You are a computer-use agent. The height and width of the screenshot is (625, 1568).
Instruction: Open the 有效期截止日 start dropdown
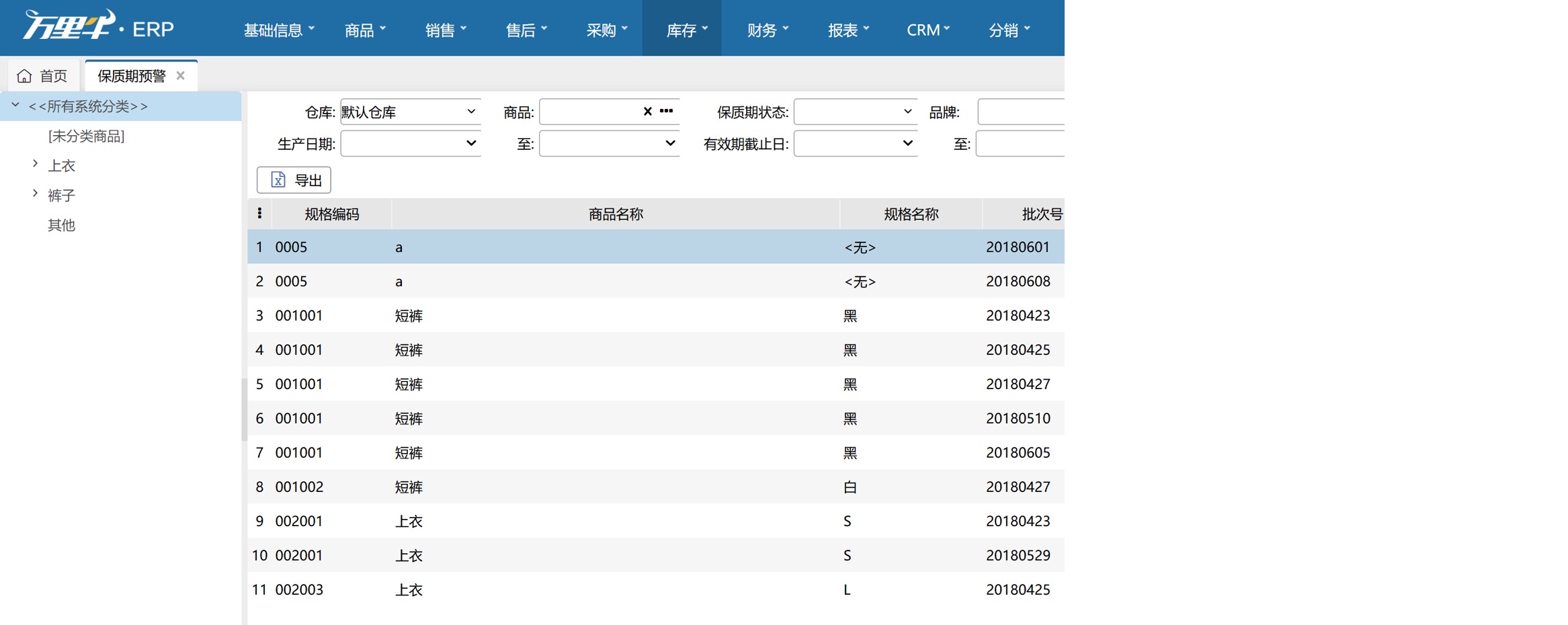(855, 143)
